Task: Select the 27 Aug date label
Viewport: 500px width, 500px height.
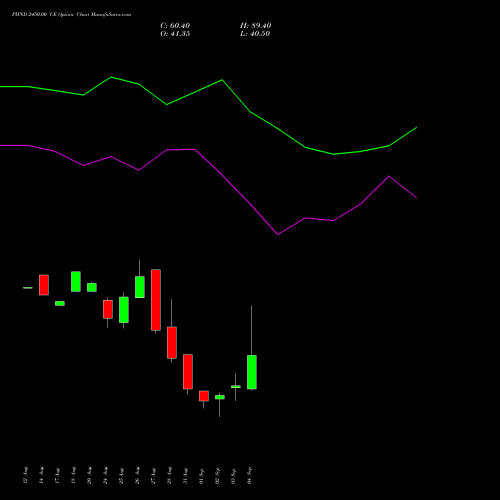Action: (153, 475)
